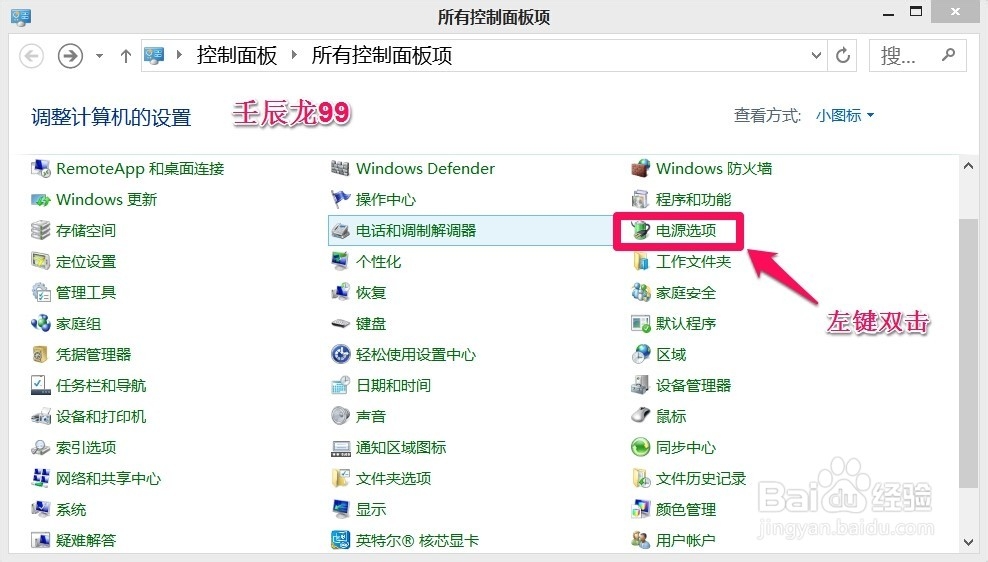
Task: Click the 工作文件夹 icon
Action: [640, 261]
